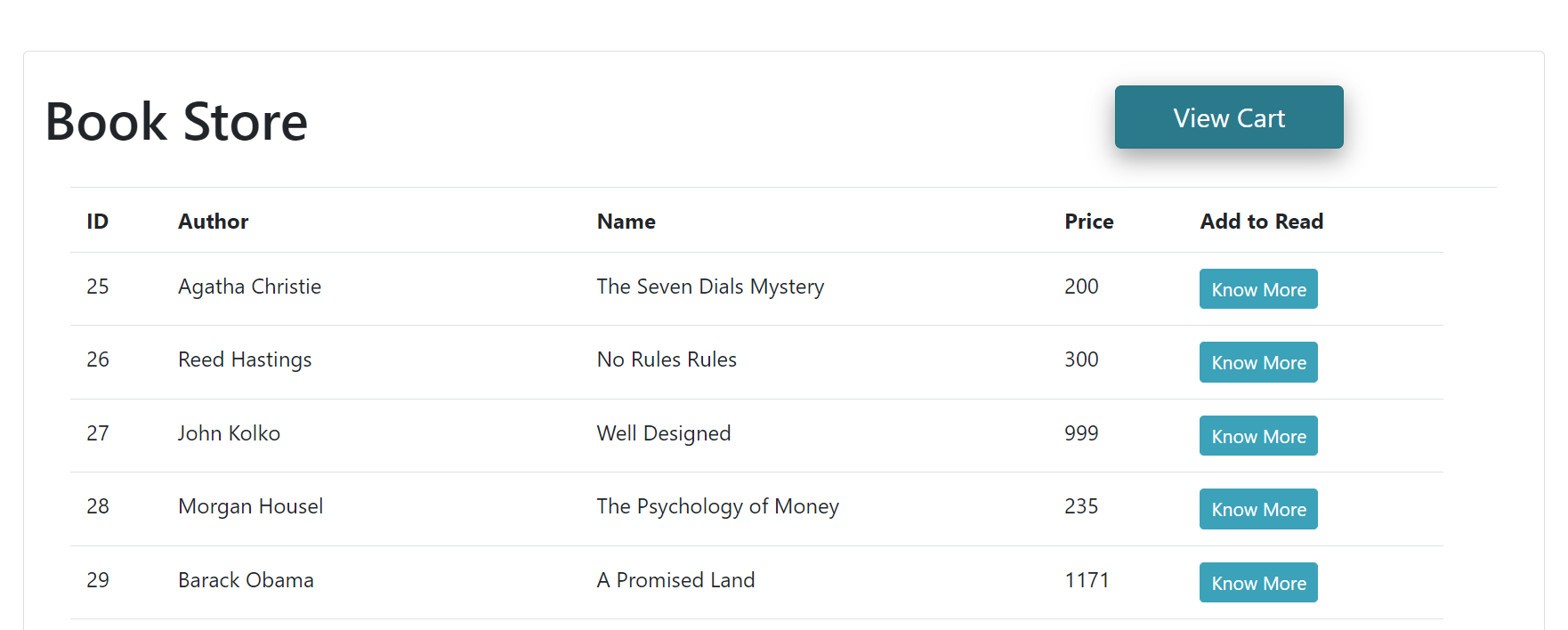Click the Price column header

coord(1088,222)
